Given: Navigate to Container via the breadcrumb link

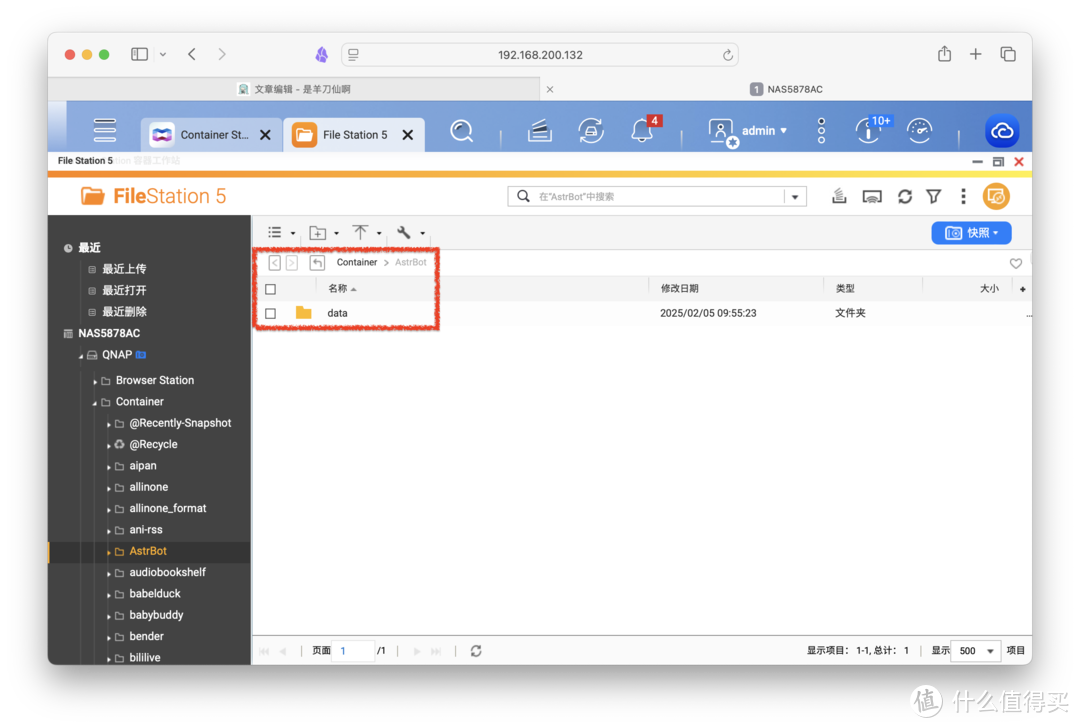Looking at the screenshot, I should (x=356, y=262).
